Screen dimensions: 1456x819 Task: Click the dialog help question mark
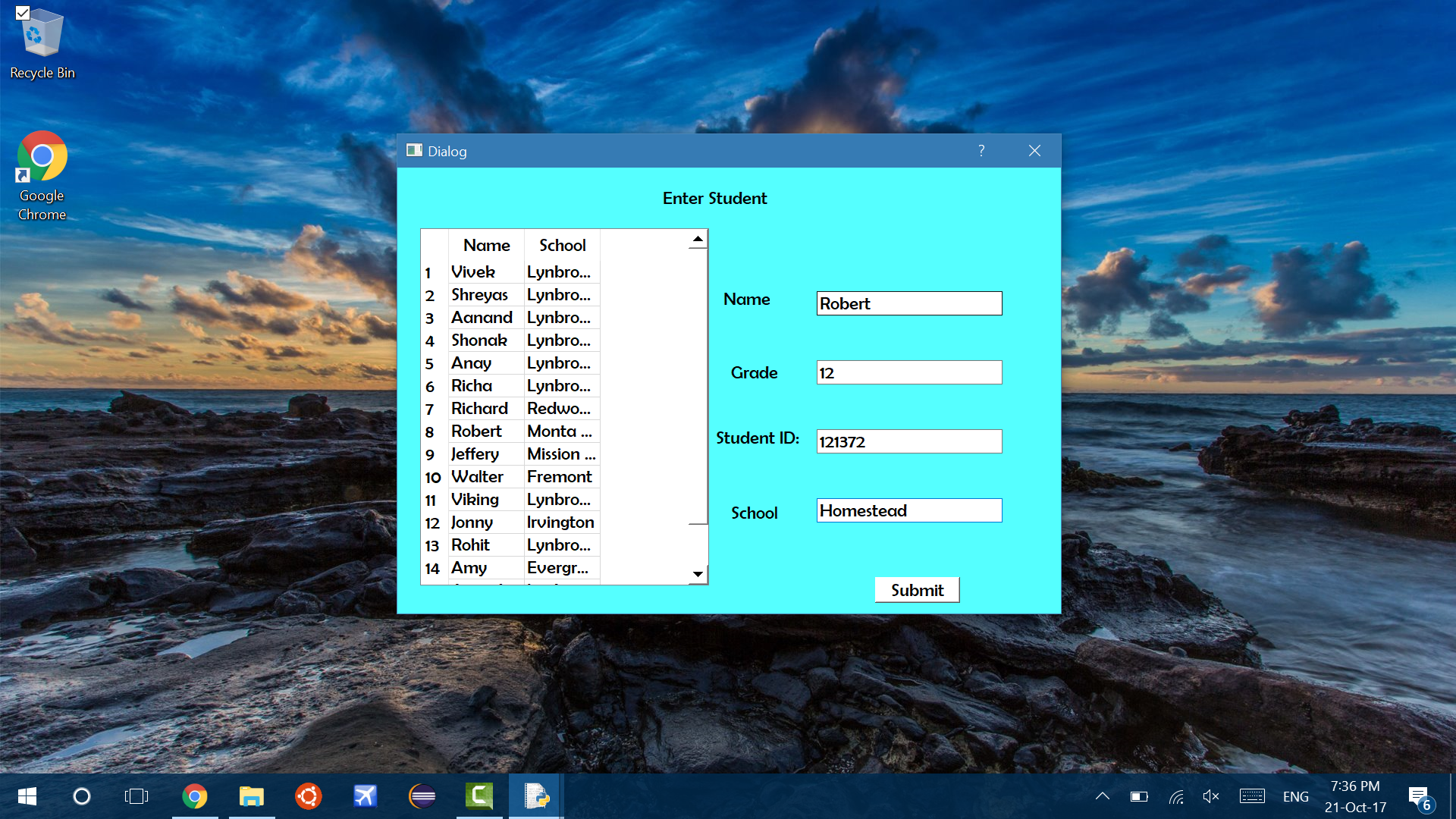981,151
